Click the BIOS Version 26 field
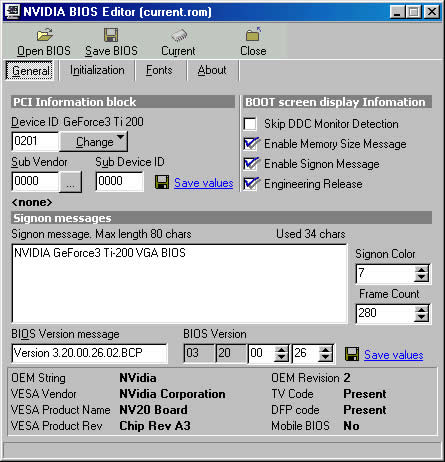This screenshot has width=445, height=462. point(305,353)
